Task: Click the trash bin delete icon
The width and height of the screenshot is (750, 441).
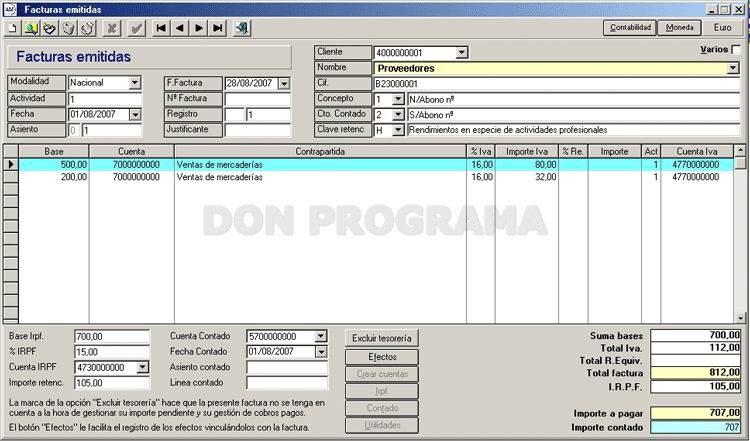Action: (69, 28)
